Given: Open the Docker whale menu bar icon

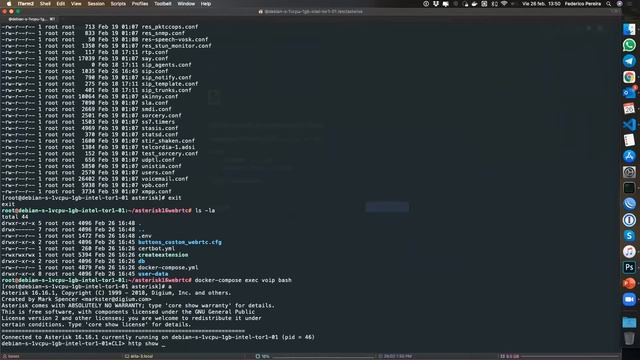Looking at the screenshot, I should pyautogui.click(x=474, y=4).
